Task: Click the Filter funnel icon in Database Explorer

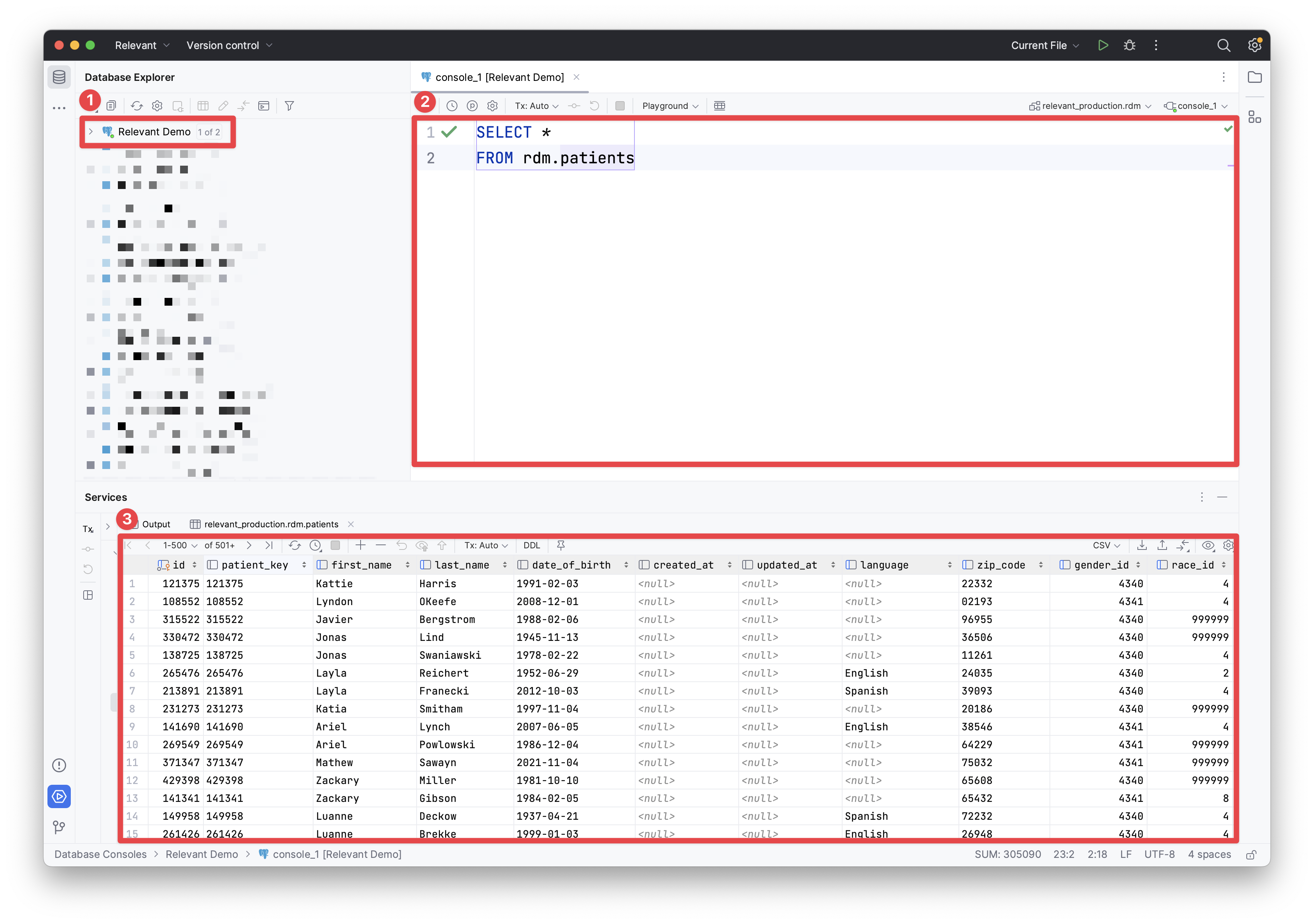Action: click(289, 106)
